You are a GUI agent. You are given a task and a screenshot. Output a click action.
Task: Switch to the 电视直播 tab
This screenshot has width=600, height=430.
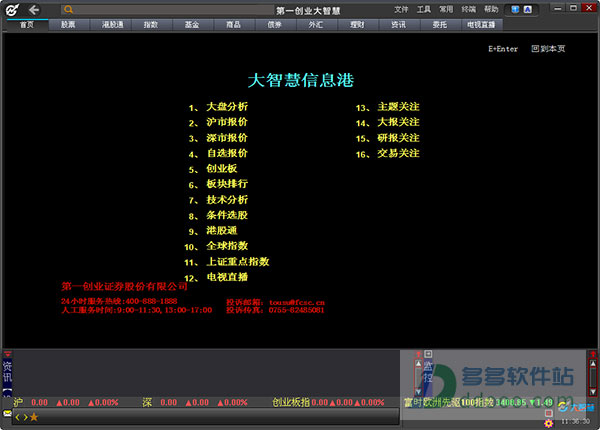click(481, 25)
